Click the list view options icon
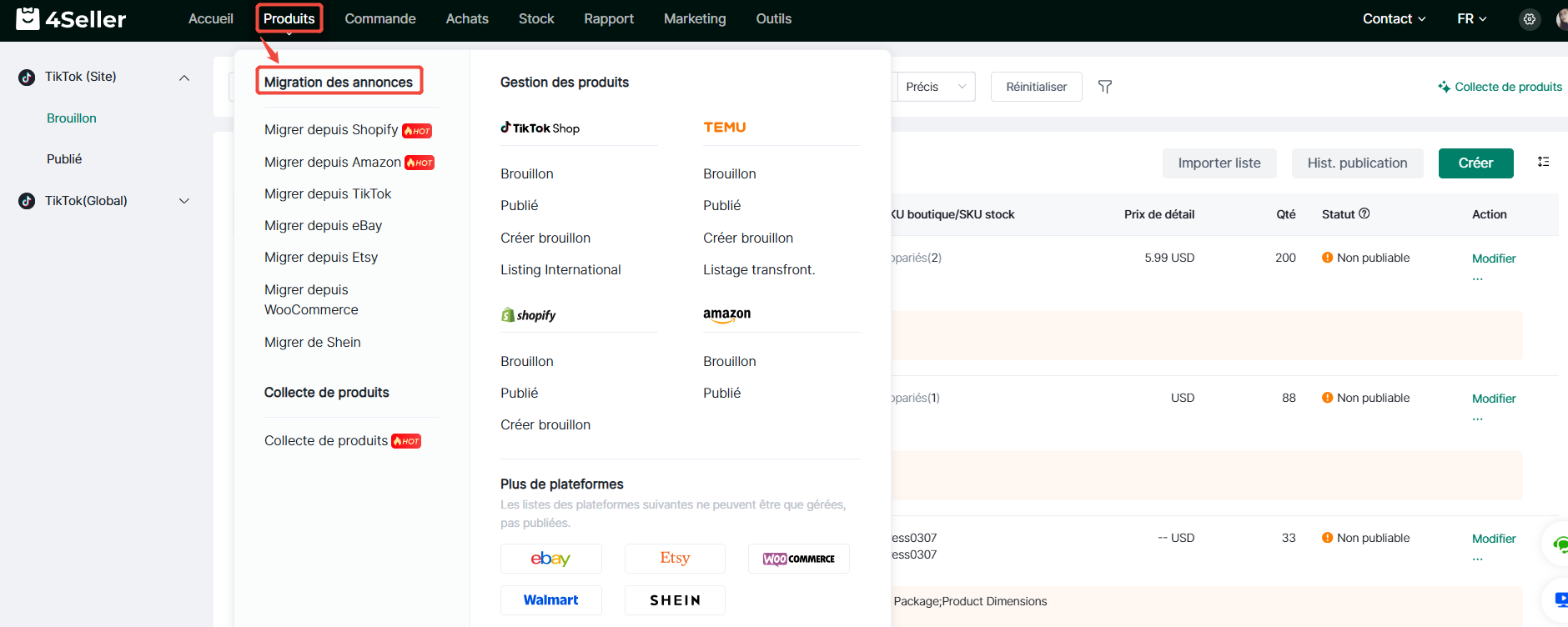 pyautogui.click(x=1544, y=162)
